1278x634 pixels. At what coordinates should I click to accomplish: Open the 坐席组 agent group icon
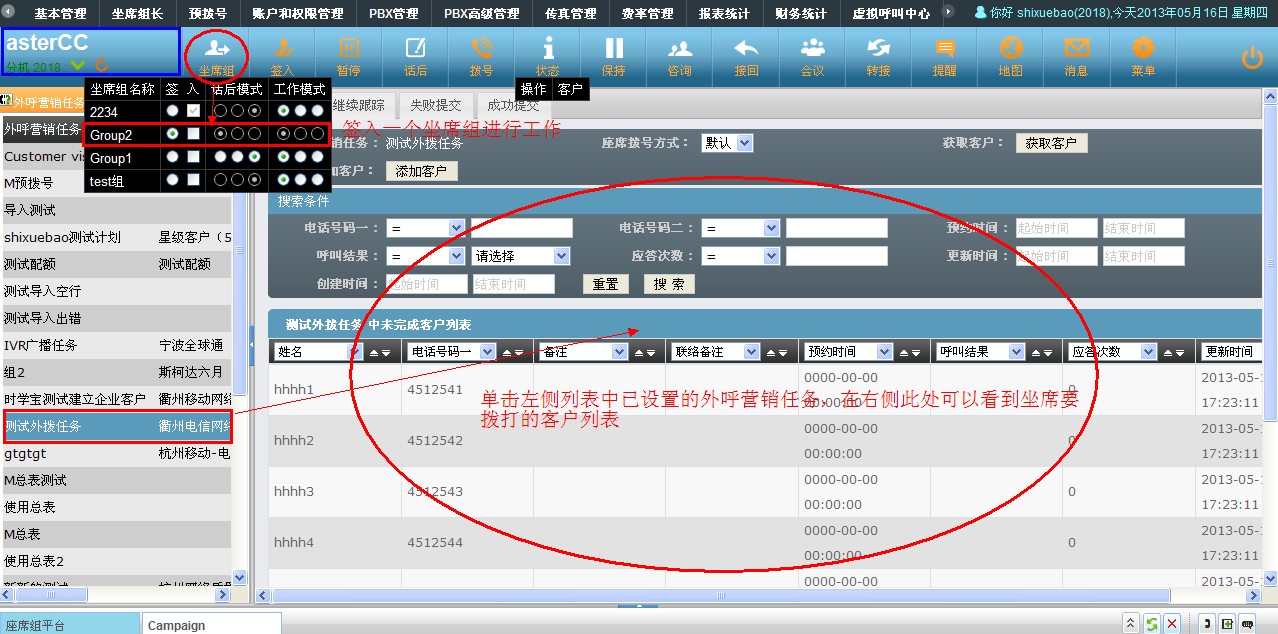215,54
